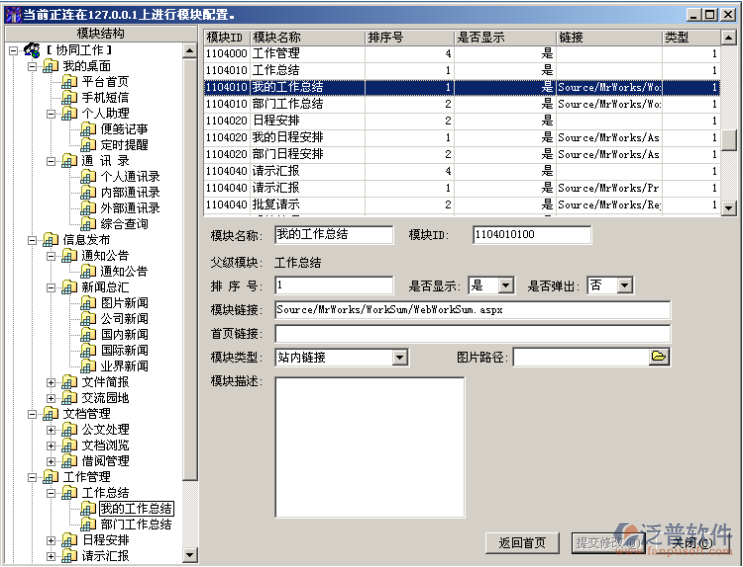Open the 模块类型 dropdown
Image resolution: width=743 pixels, height=567 pixels.
click(x=399, y=357)
